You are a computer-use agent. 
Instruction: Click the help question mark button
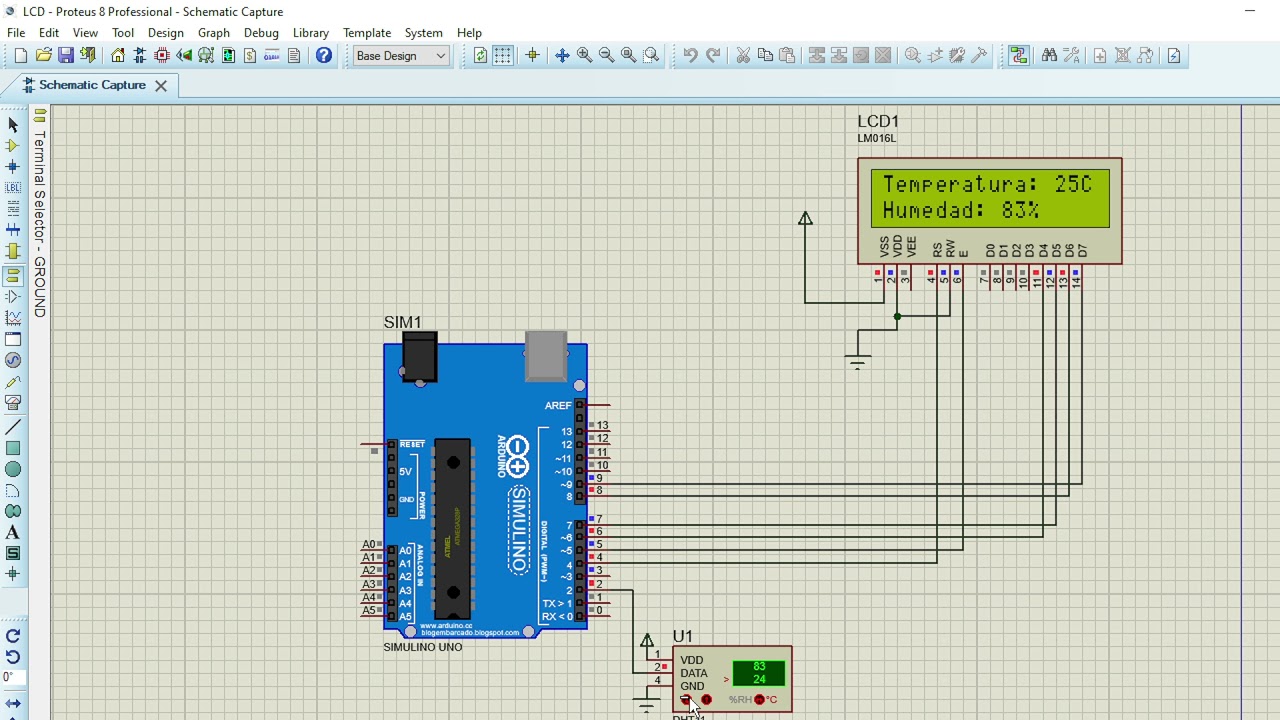324,56
